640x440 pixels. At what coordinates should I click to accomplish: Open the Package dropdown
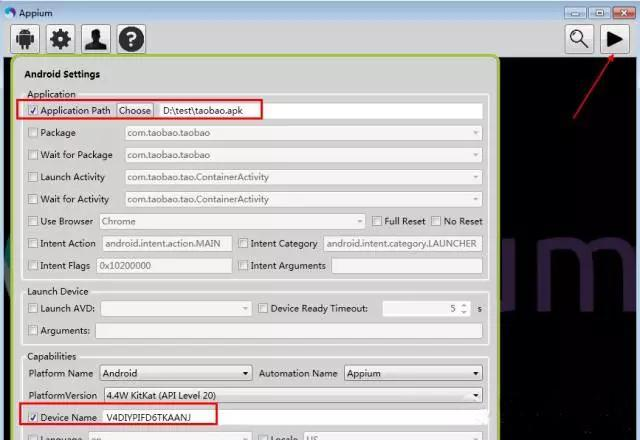tap(303, 133)
